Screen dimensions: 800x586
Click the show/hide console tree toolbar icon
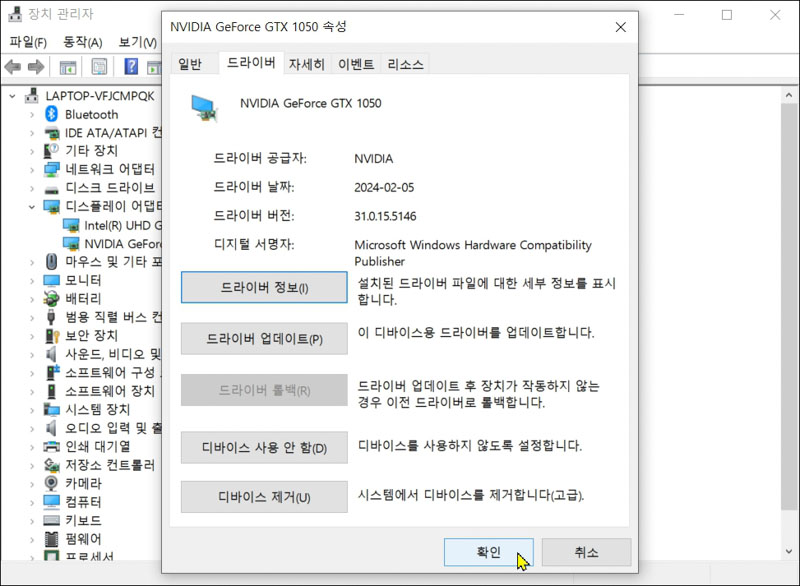coord(67,68)
